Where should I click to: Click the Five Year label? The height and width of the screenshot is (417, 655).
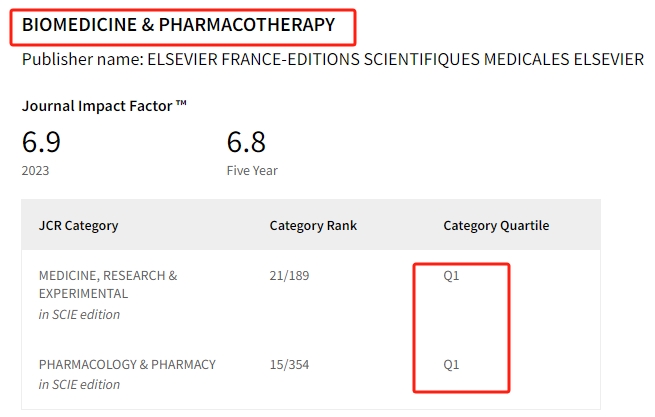pyautogui.click(x=252, y=170)
